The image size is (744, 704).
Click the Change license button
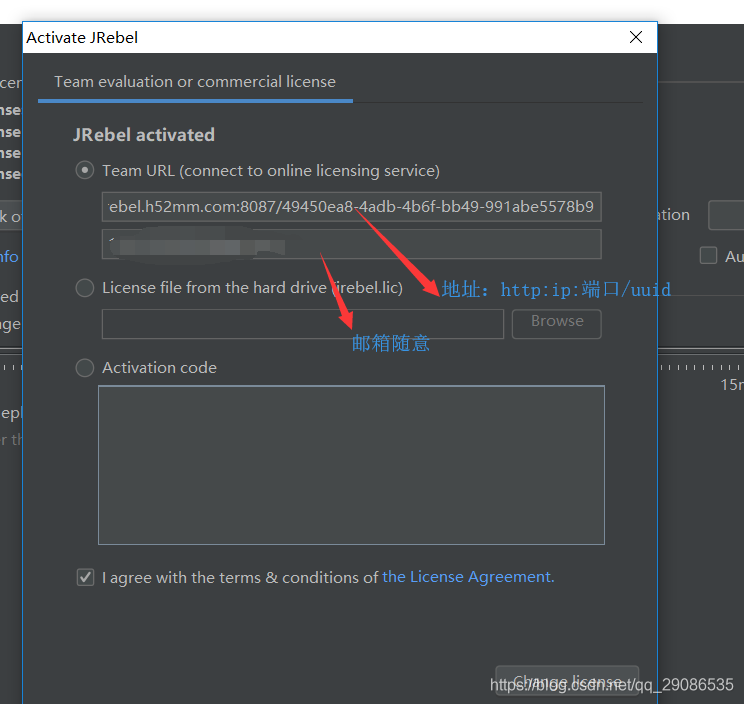[567, 681]
